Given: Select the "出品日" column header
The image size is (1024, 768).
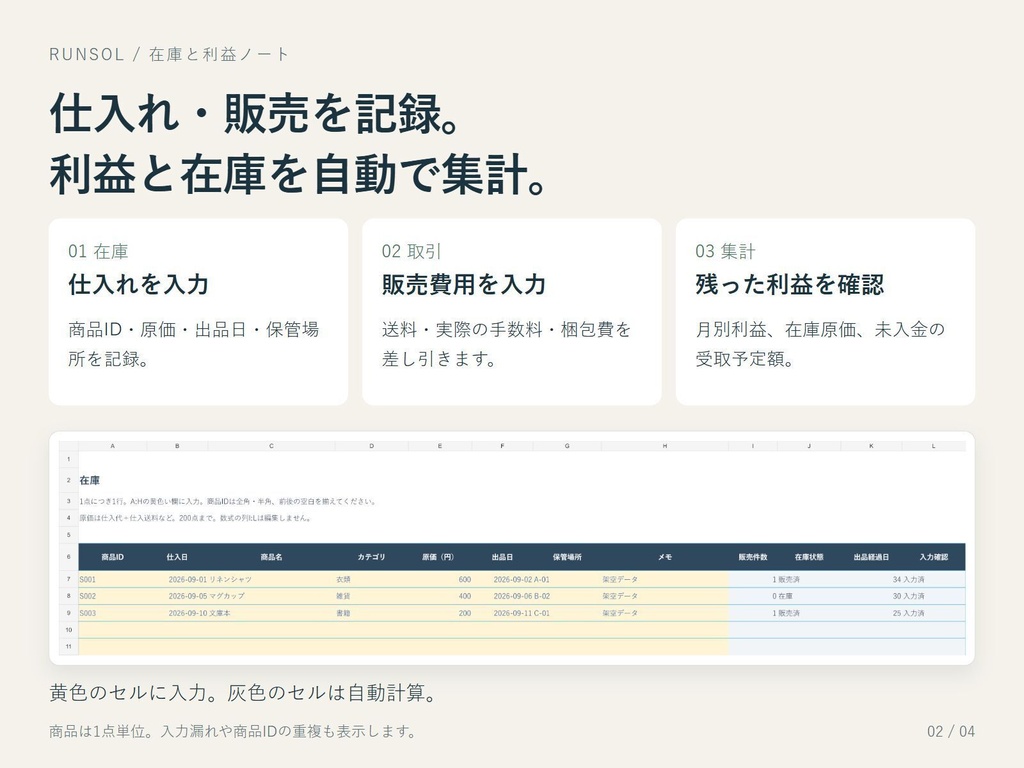Looking at the screenshot, I should 502,557.
